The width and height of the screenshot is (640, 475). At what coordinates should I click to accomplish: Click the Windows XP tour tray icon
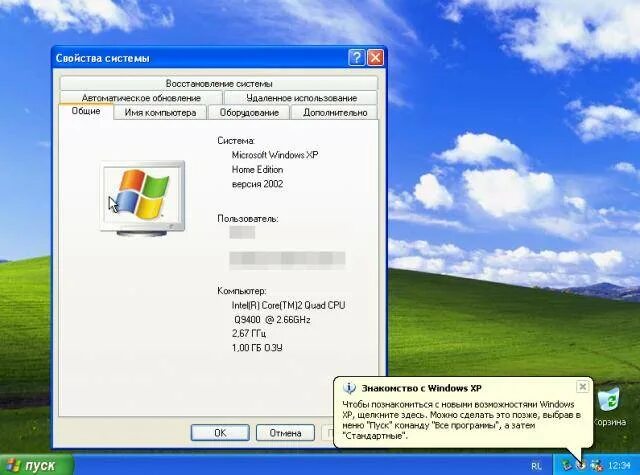click(581, 465)
